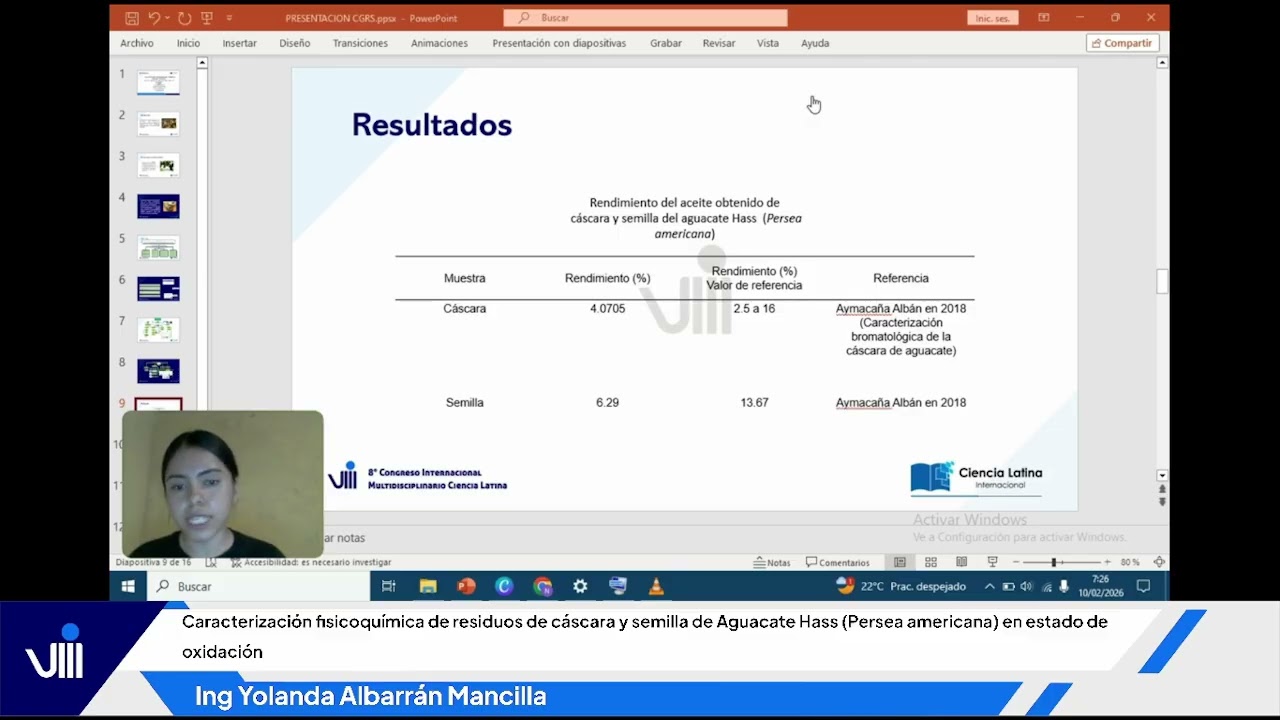Viewport: 1280px width, 720px height.
Task: Open the Transiciones tab
Action: (x=360, y=43)
